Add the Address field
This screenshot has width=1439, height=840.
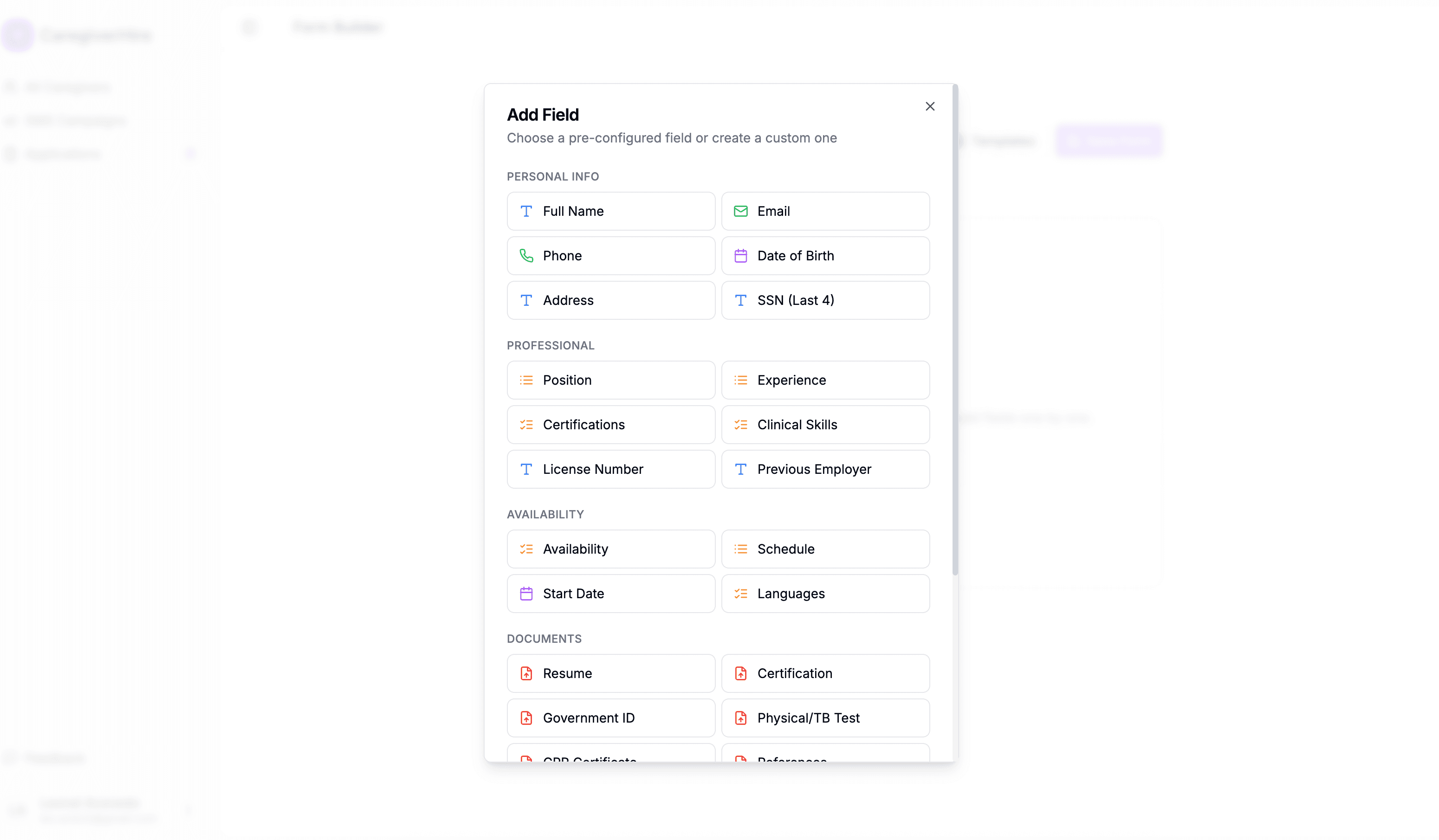click(x=610, y=300)
